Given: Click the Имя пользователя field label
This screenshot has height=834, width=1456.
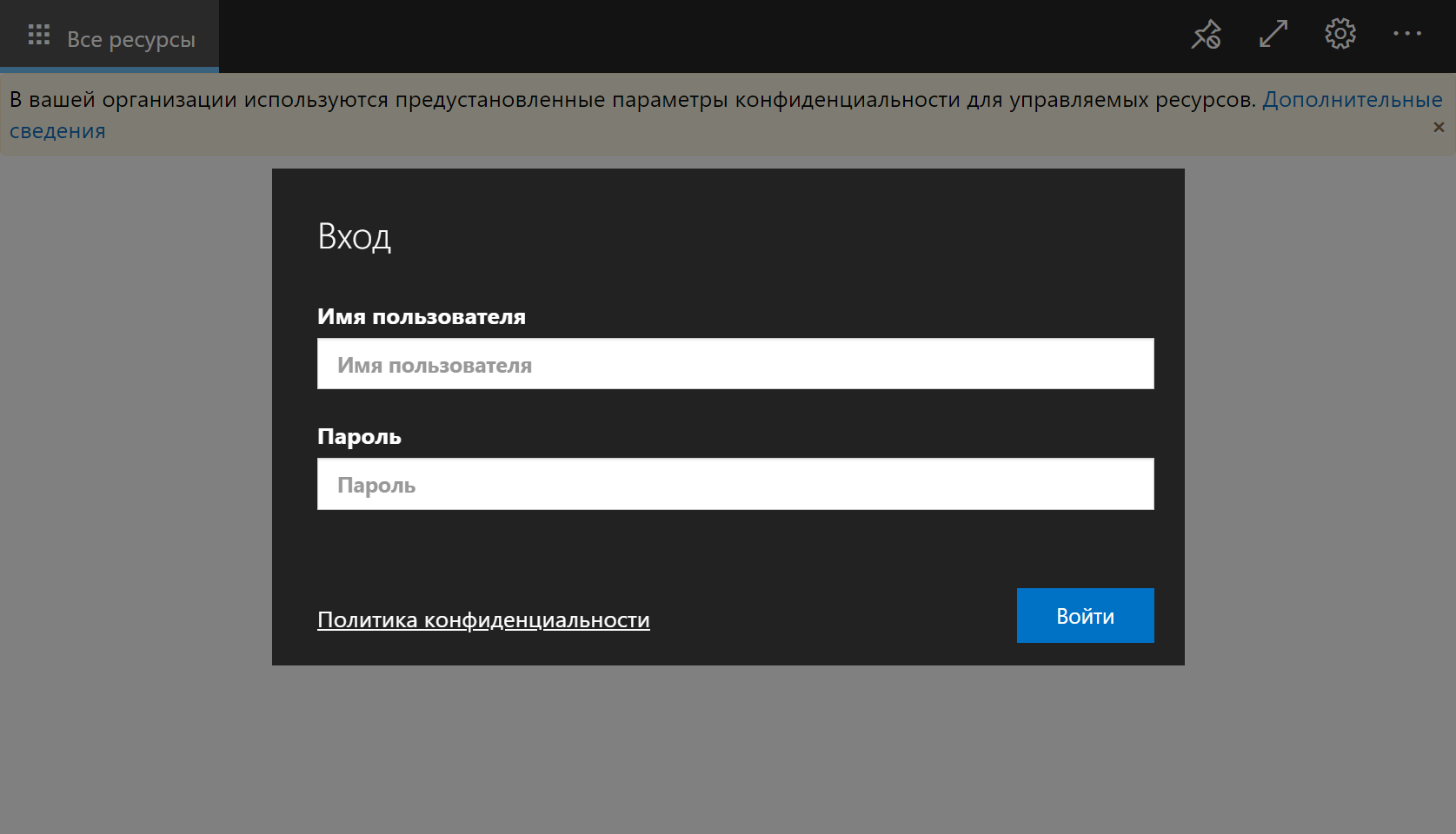Looking at the screenshot, I should (421, 317).
